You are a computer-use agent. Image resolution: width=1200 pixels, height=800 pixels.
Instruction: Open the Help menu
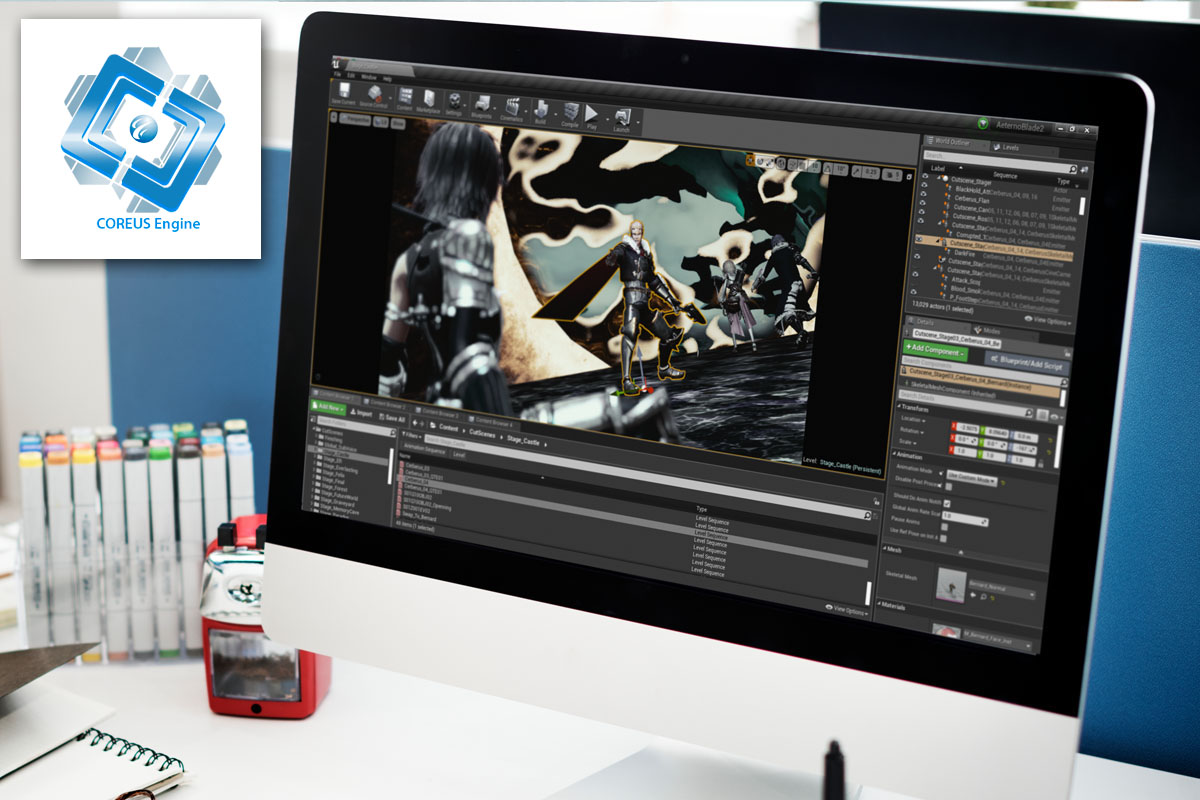click(x=386, y=77)
